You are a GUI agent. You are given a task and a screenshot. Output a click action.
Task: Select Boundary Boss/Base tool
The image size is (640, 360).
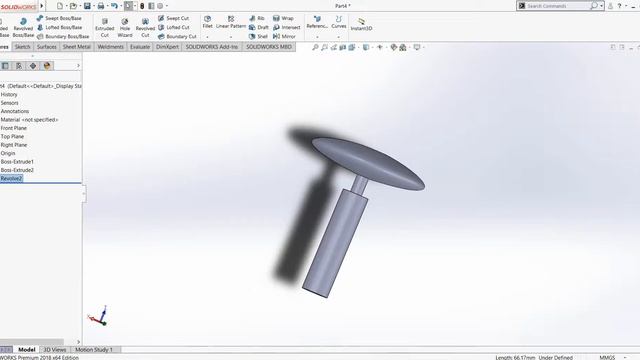pyautogui.click(x=63, y=36)
